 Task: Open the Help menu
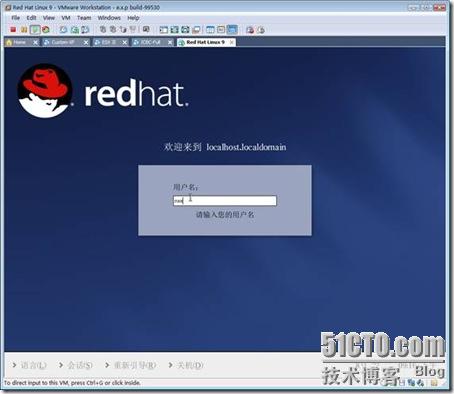pyautogui.click(x=133, y=18)
